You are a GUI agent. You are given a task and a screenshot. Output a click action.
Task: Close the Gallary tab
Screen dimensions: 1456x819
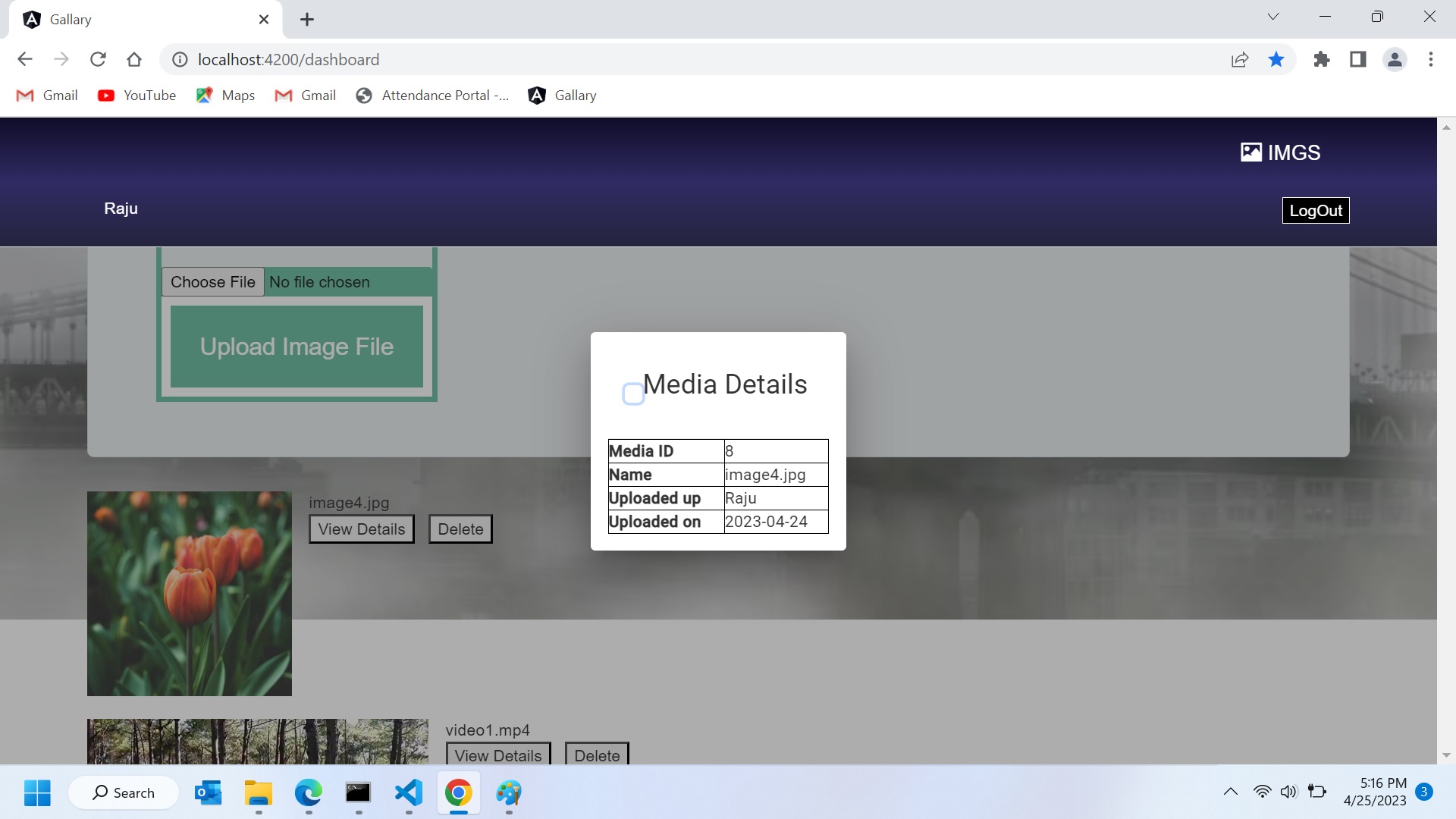(264, 20)
